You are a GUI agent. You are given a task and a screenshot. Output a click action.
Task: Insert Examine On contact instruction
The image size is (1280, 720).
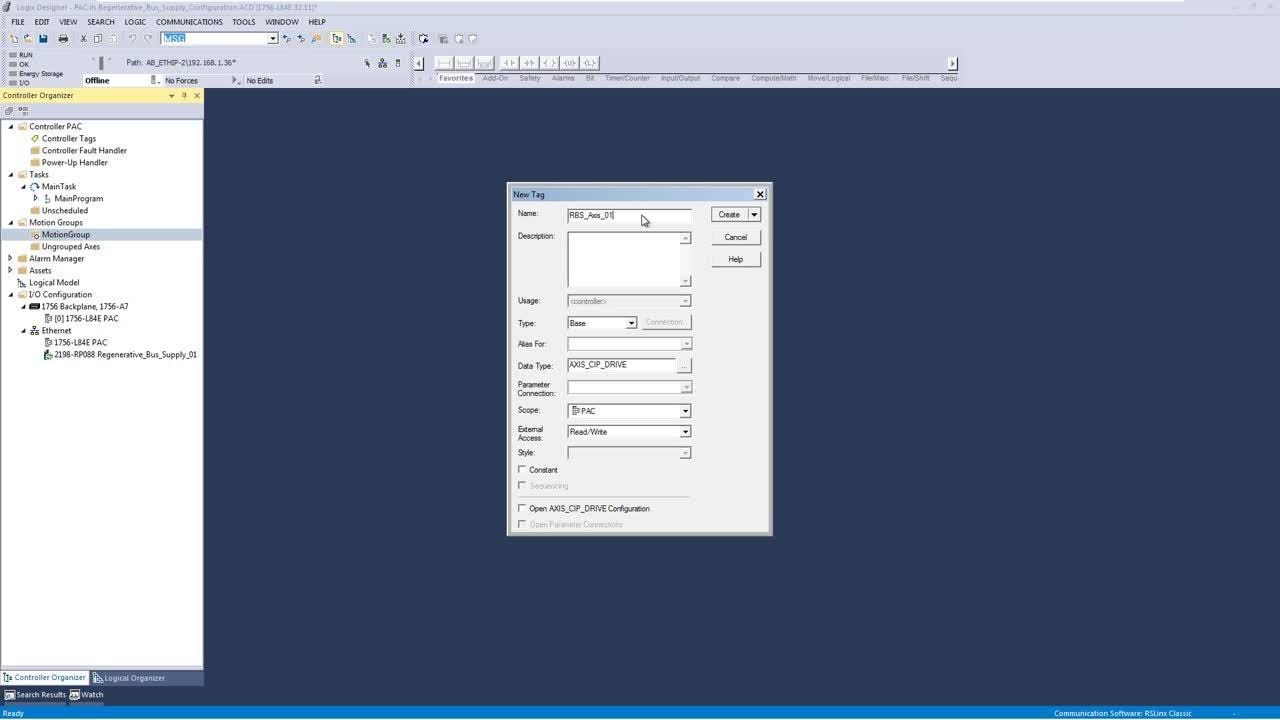click(509, 63)
